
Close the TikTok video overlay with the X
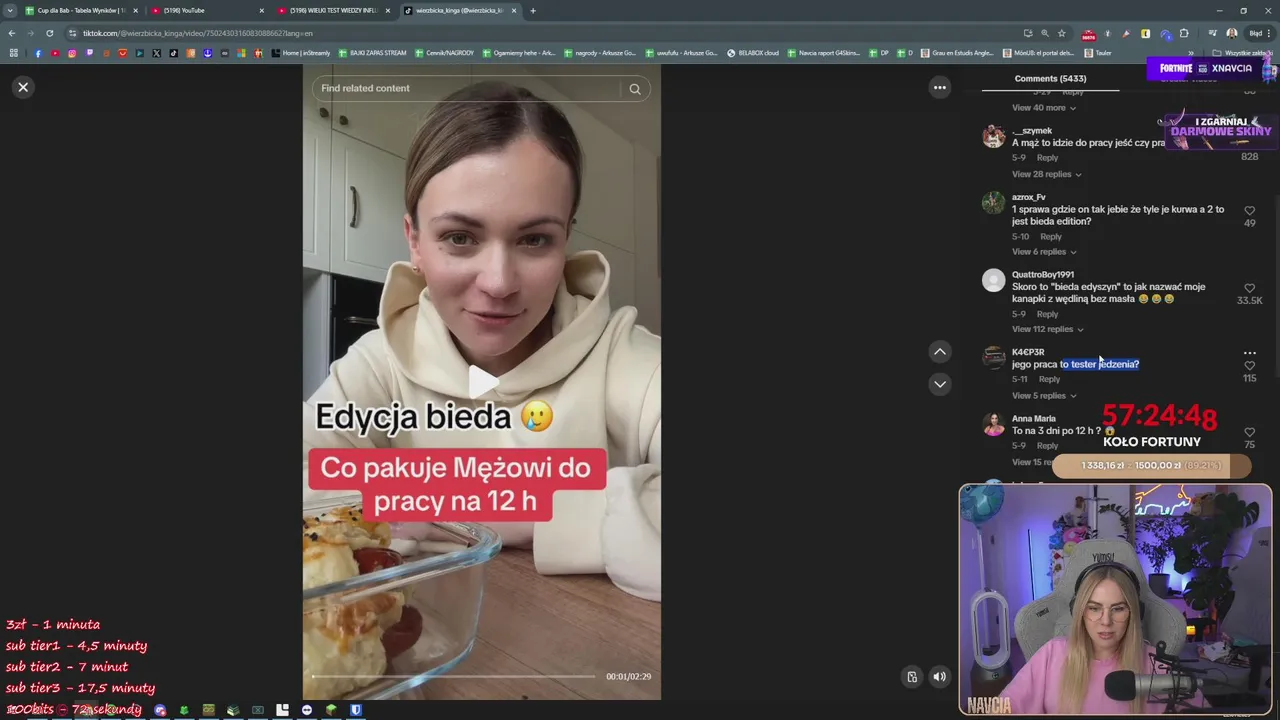pyautogui.click(x=23, y=87)
